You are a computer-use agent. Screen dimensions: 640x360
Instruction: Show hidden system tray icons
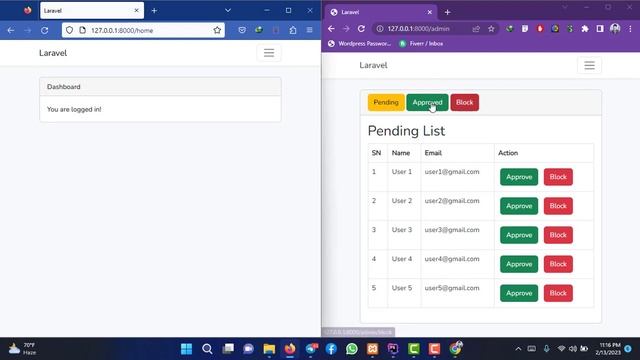(x=518, y=349)
